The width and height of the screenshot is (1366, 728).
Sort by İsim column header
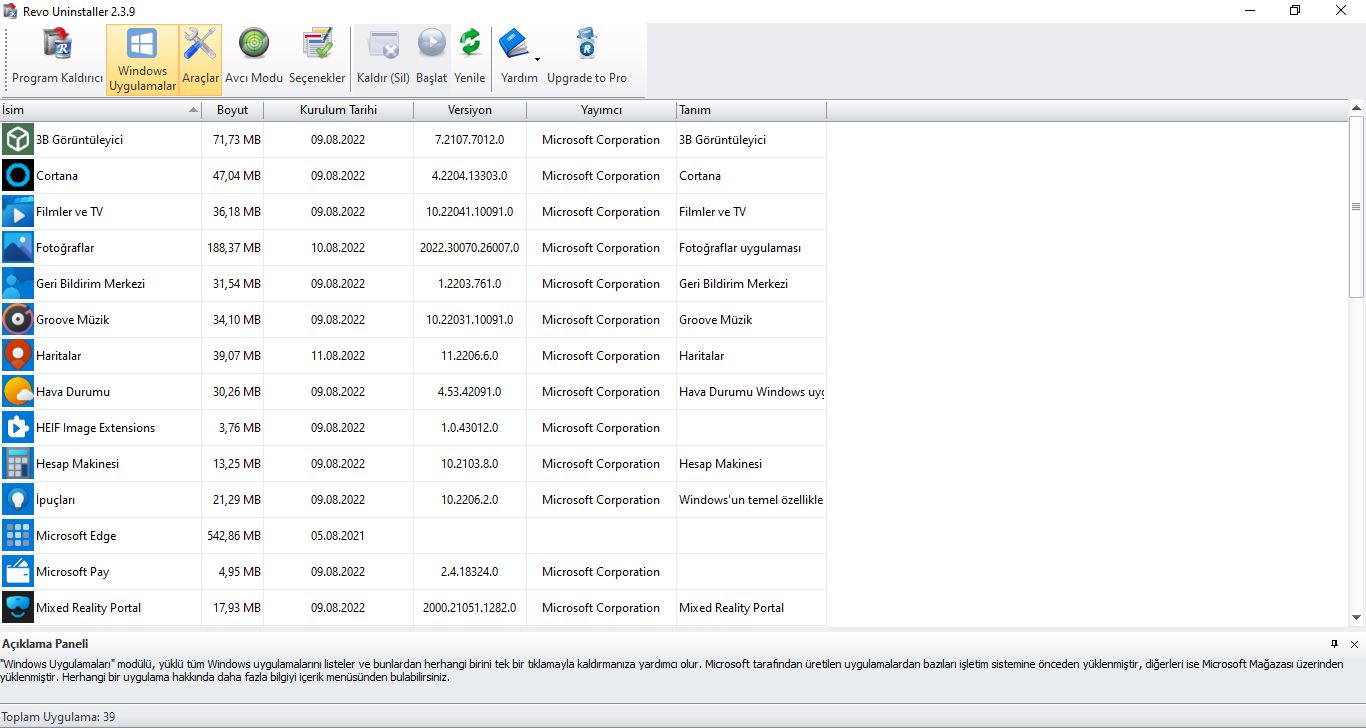pyautogui.click(x=100, y=110)
